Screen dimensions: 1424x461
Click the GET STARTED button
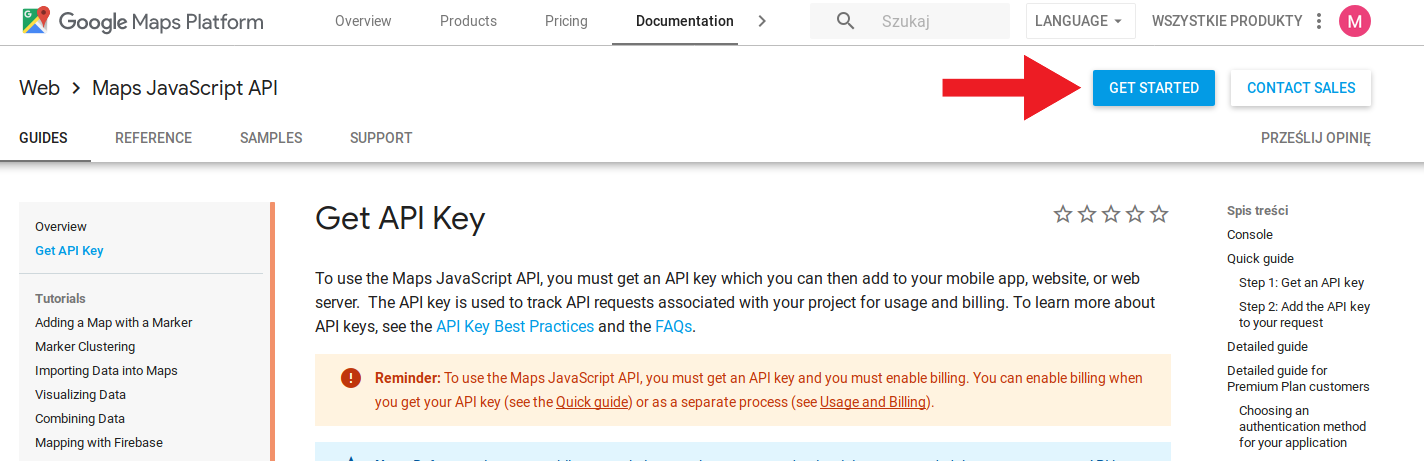[x=1154, y=88]
